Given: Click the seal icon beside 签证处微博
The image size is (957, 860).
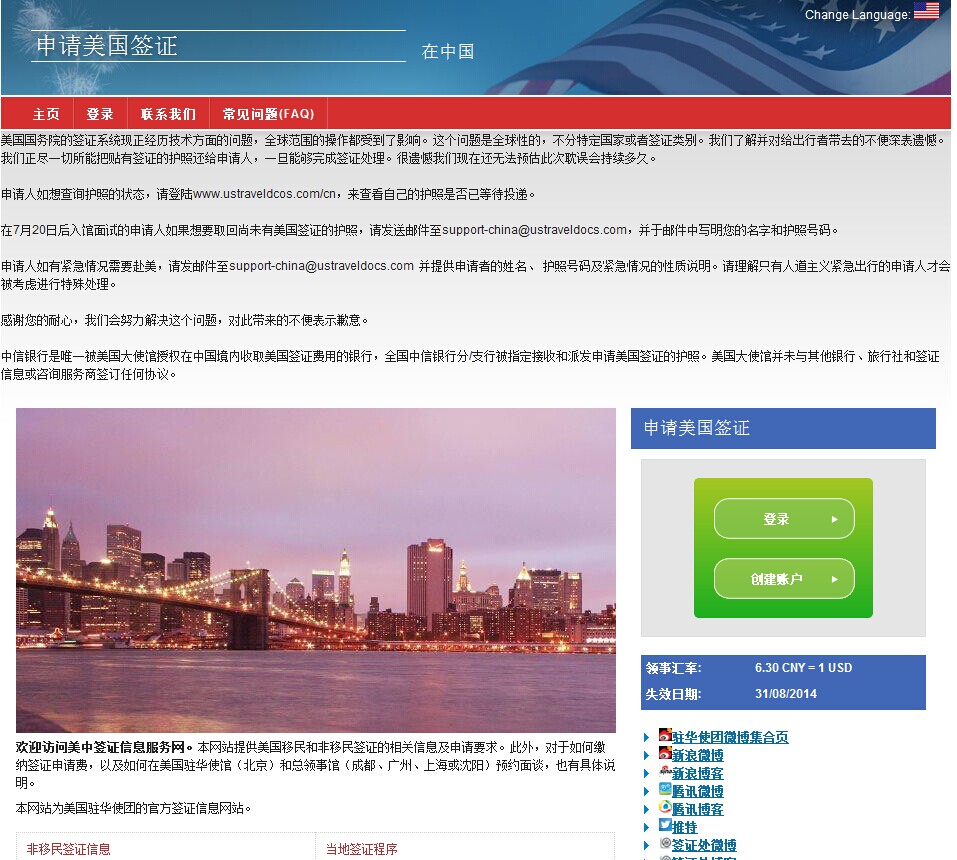Looking at the screenshot, I should click(665, 844).
